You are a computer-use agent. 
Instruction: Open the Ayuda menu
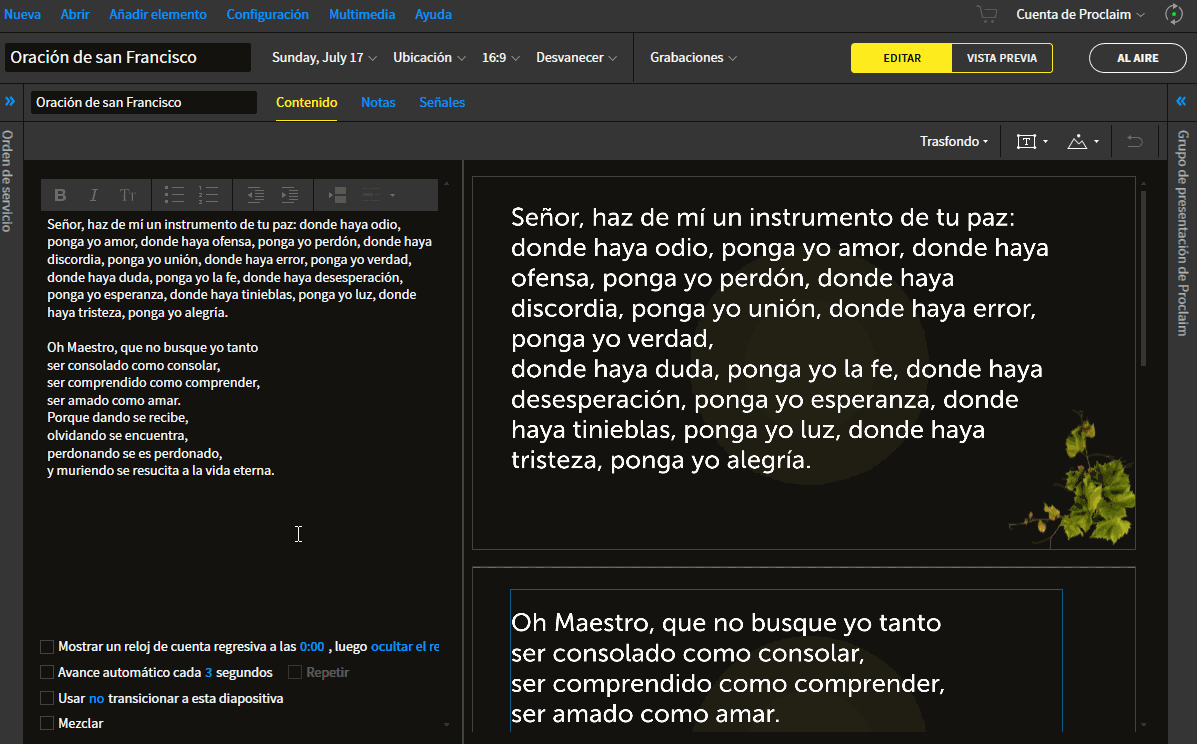[433, 14]
